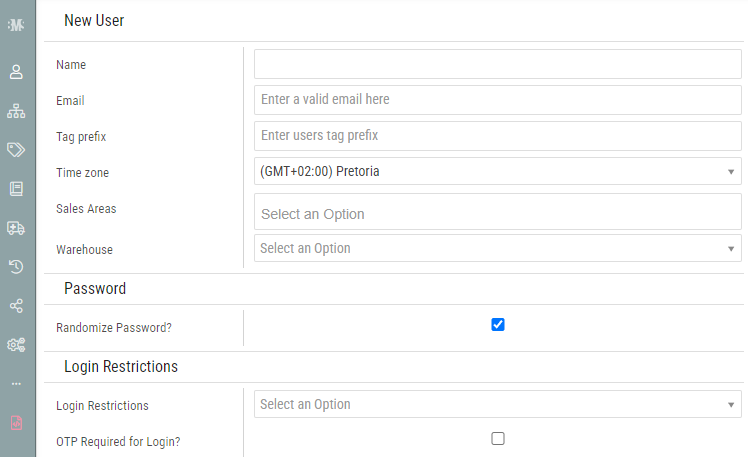This screenshot has width=748, height=457.
Task: Click the pink PDF document icon
Action: 16,422
